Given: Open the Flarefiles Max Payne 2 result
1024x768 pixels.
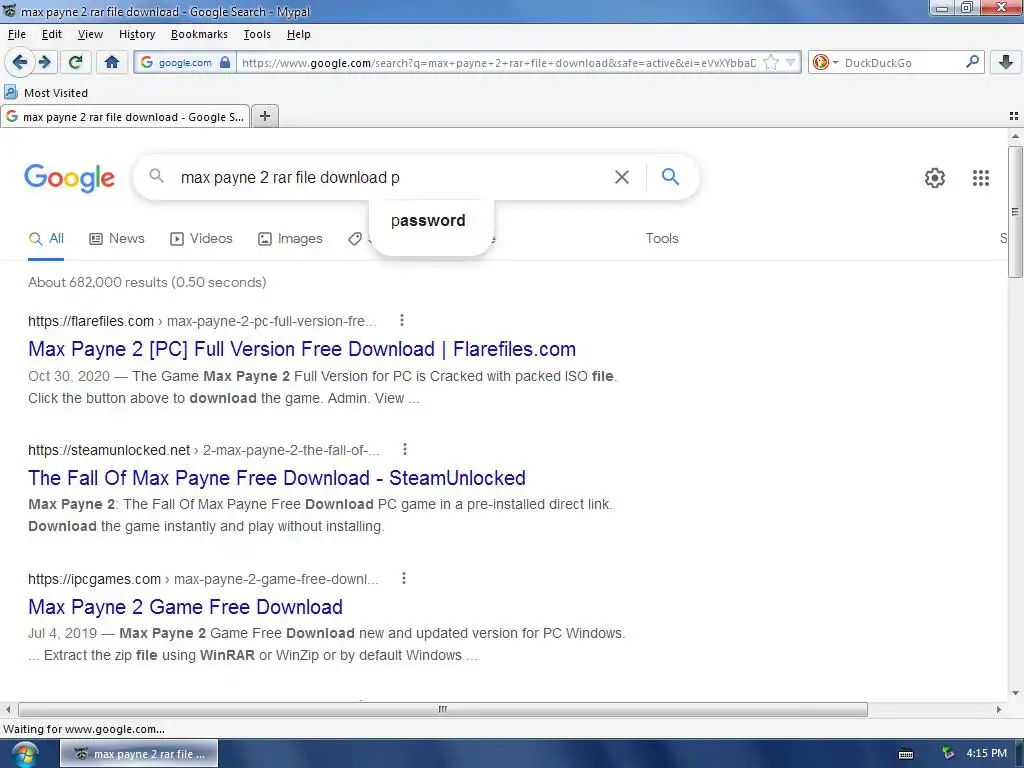Looking at the screenshot, I should [x=302, y=349].
